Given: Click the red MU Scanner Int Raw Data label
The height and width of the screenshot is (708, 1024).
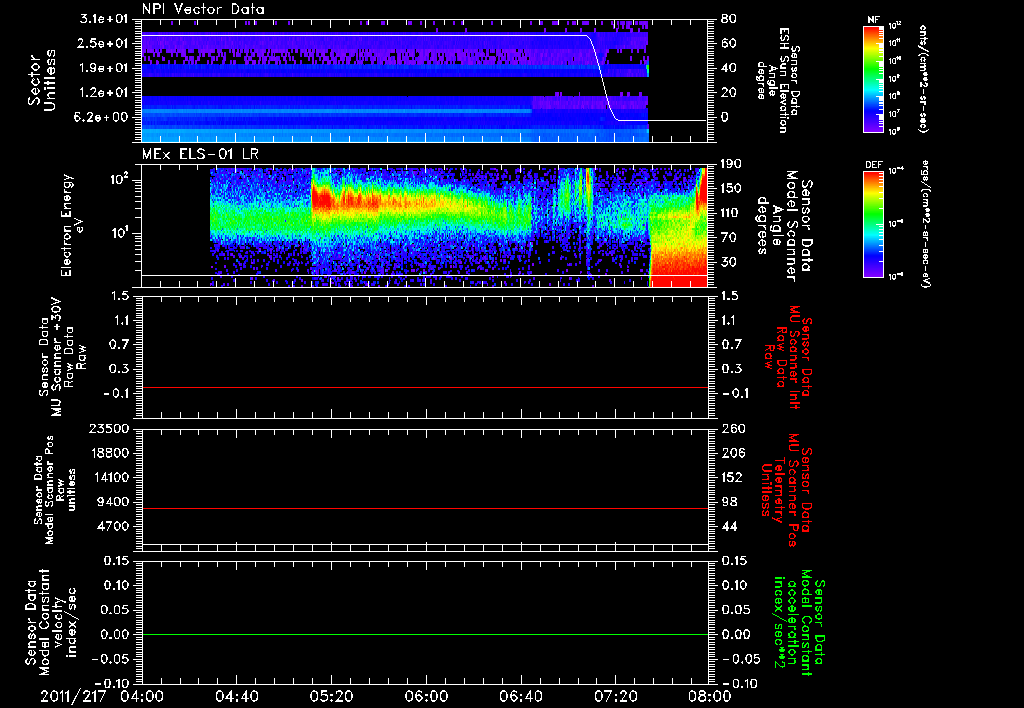Looking at the screenshot, I should [x=787, y=357].
